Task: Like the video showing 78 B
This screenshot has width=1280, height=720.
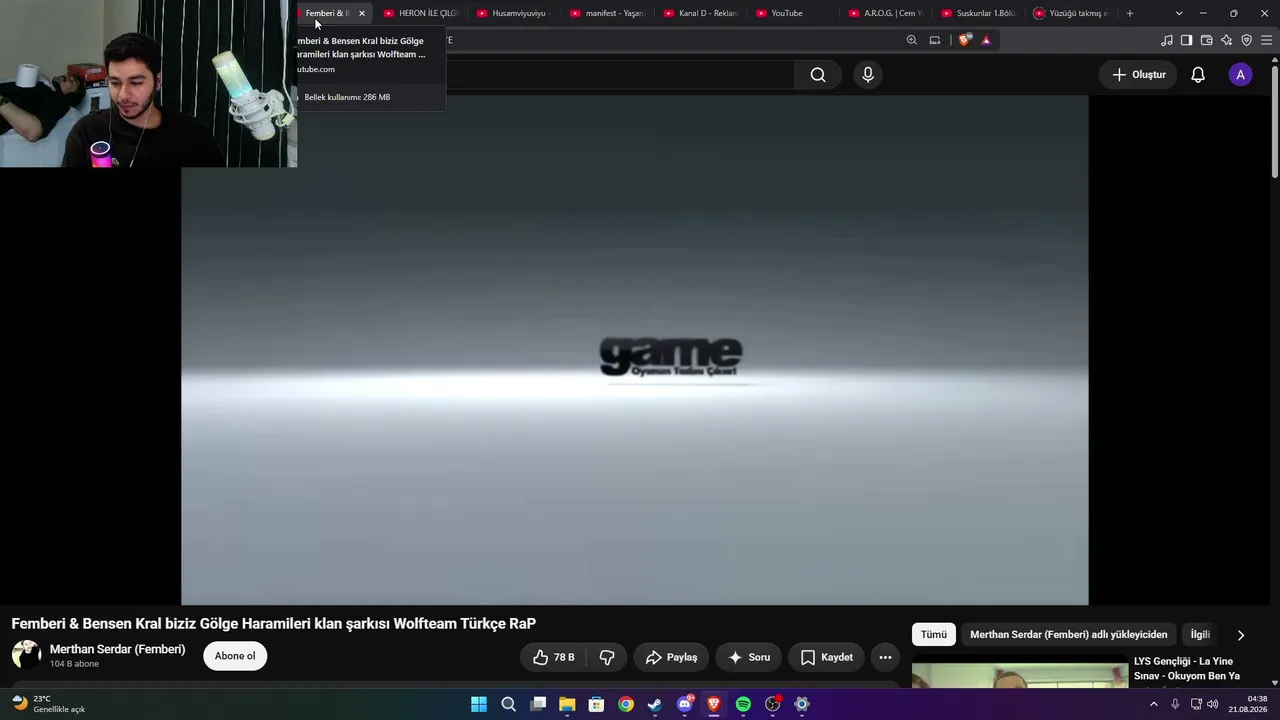Action: pos(553,657)
